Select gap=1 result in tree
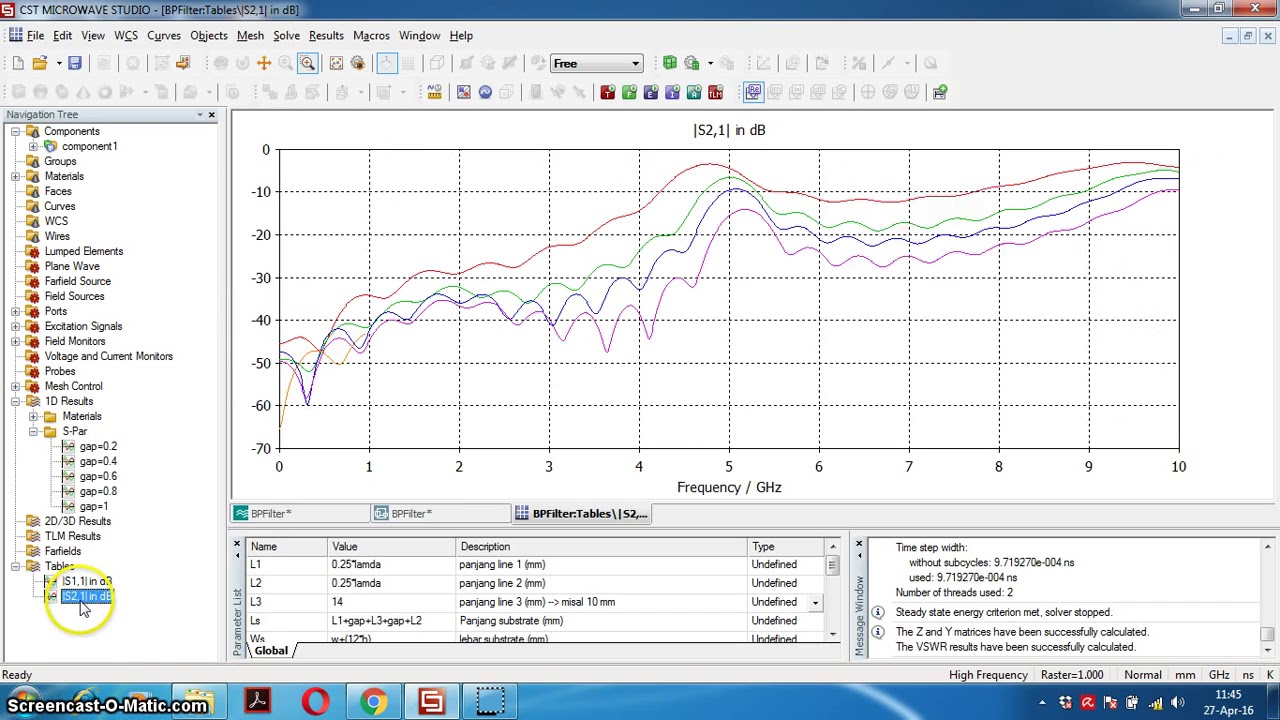The image size is (1280, 720). coord(93,506)
